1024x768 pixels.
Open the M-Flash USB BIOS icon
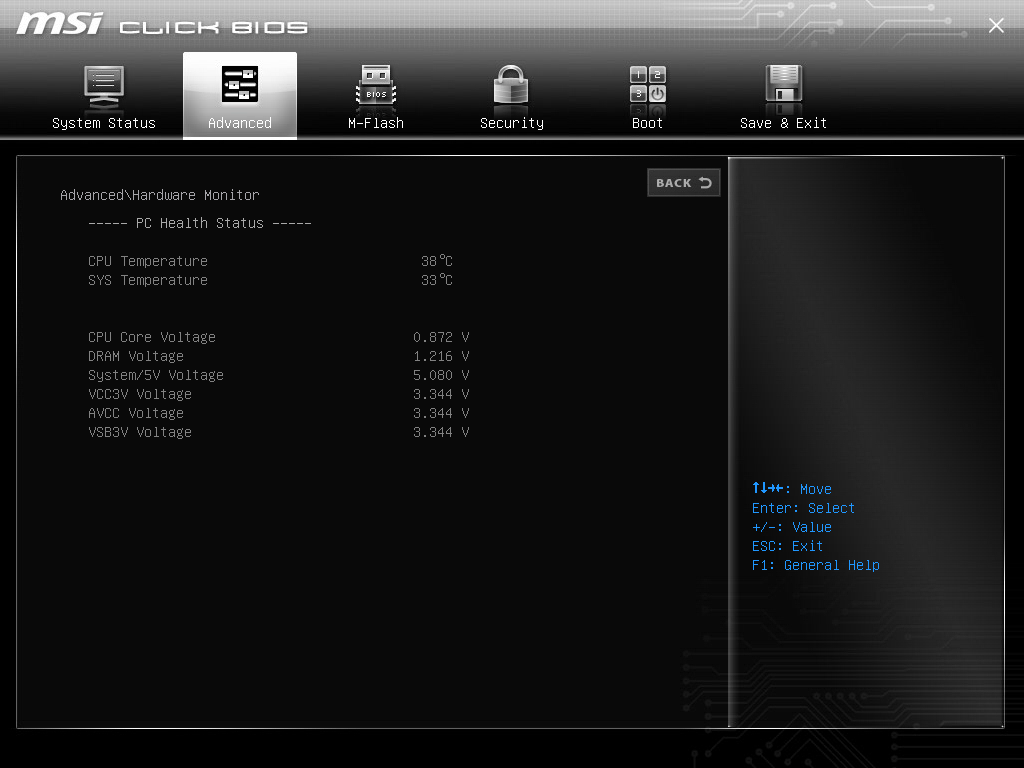point(376,87)
